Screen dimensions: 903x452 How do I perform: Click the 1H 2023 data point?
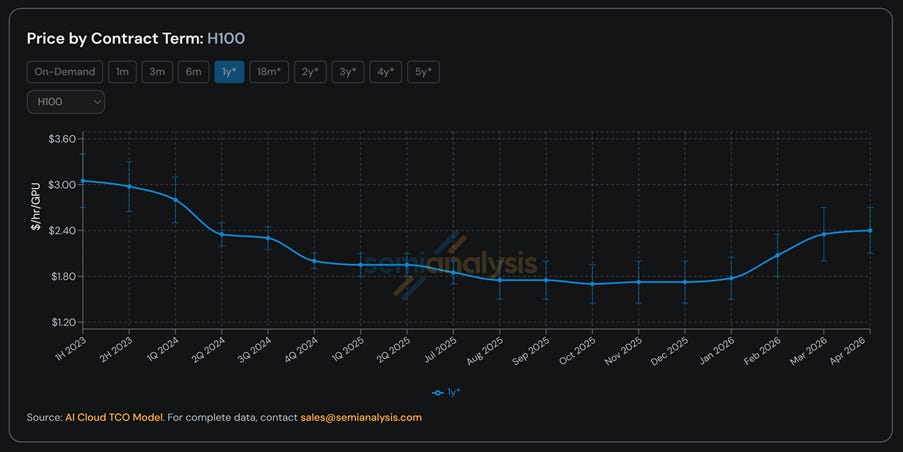[83, 181]
